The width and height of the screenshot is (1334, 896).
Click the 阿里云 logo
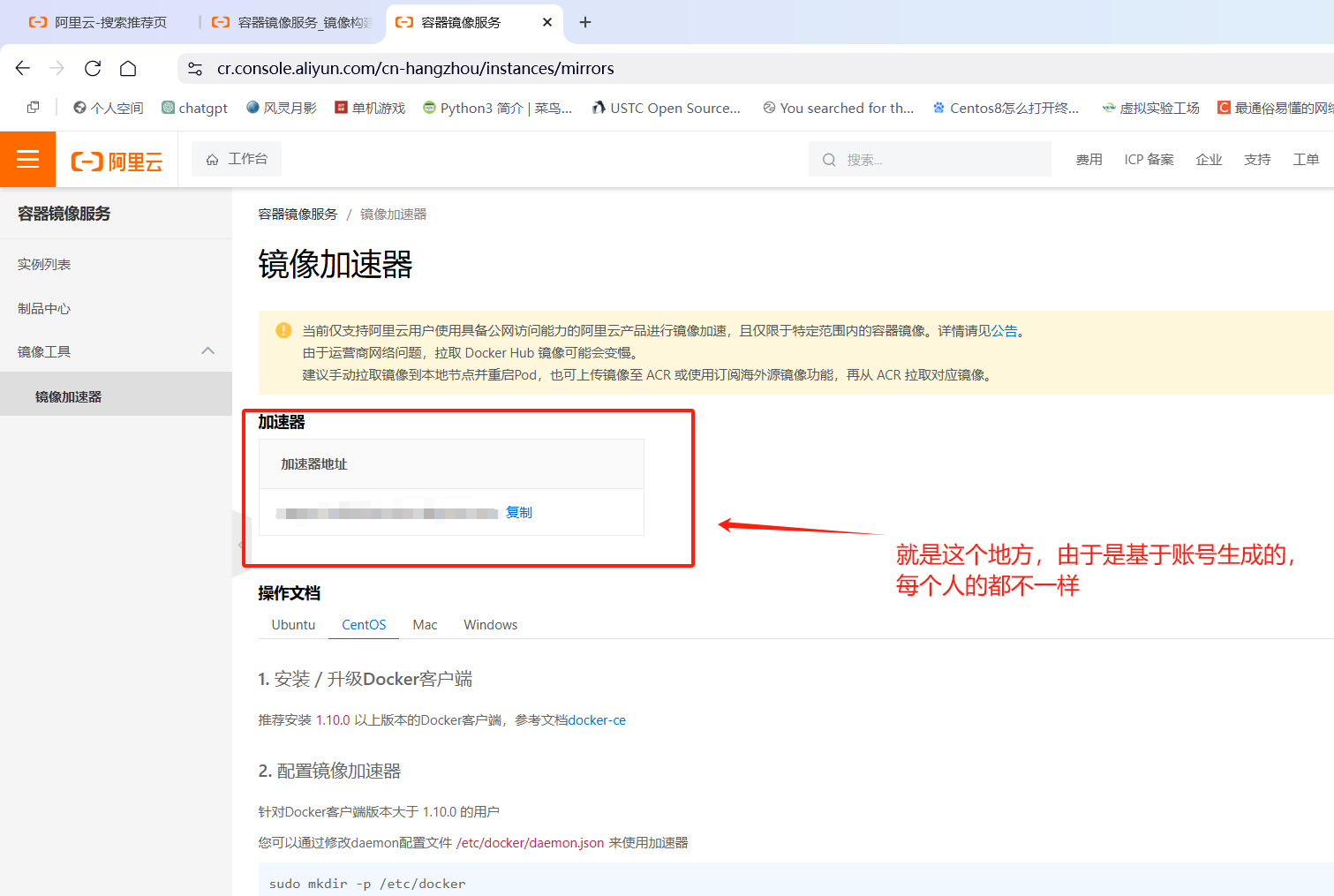[117, 161]
